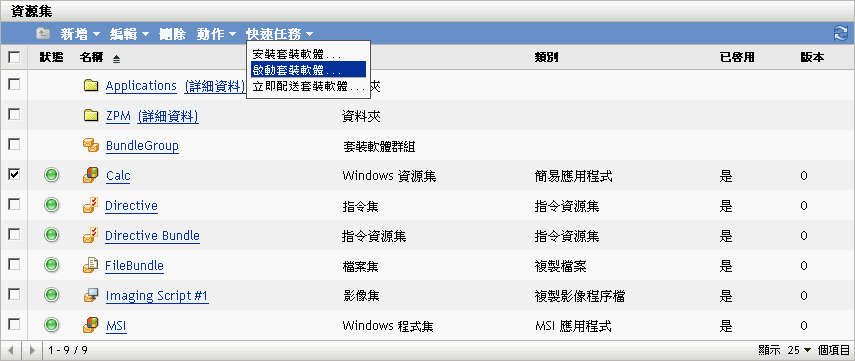Screen dimensions: 855x361
Task: Click green status icon for Directive Bundle
Action: pyautogui.click(x=51, y=235)
